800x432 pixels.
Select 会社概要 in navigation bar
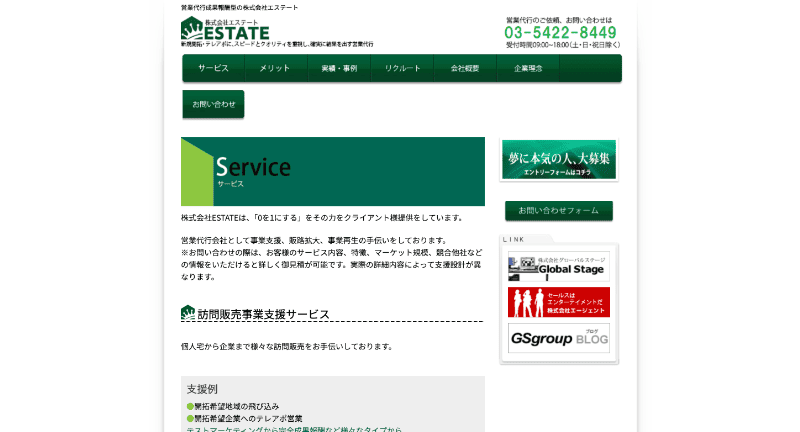tap(465, 68)
